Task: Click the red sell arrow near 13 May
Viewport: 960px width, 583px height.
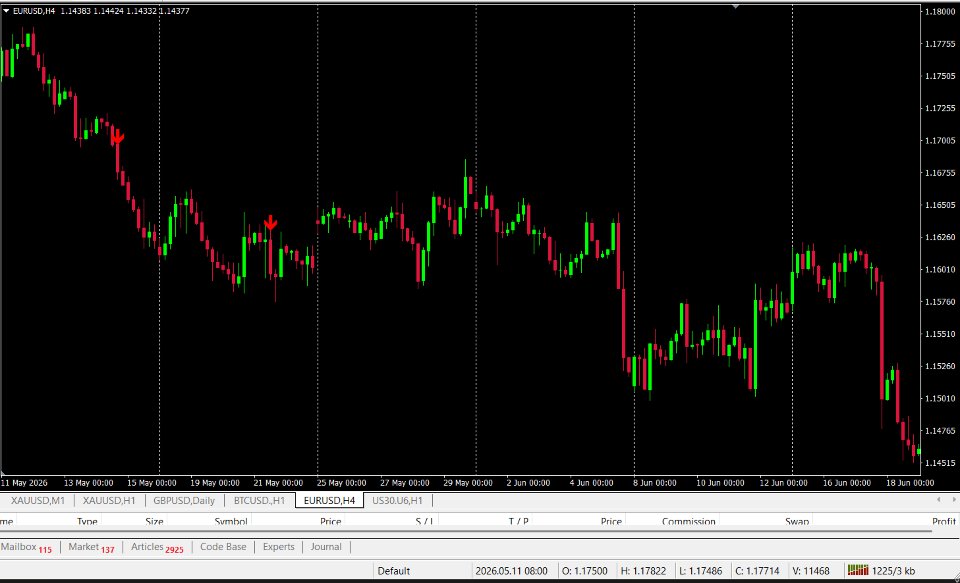Action: tap(118, 136)
